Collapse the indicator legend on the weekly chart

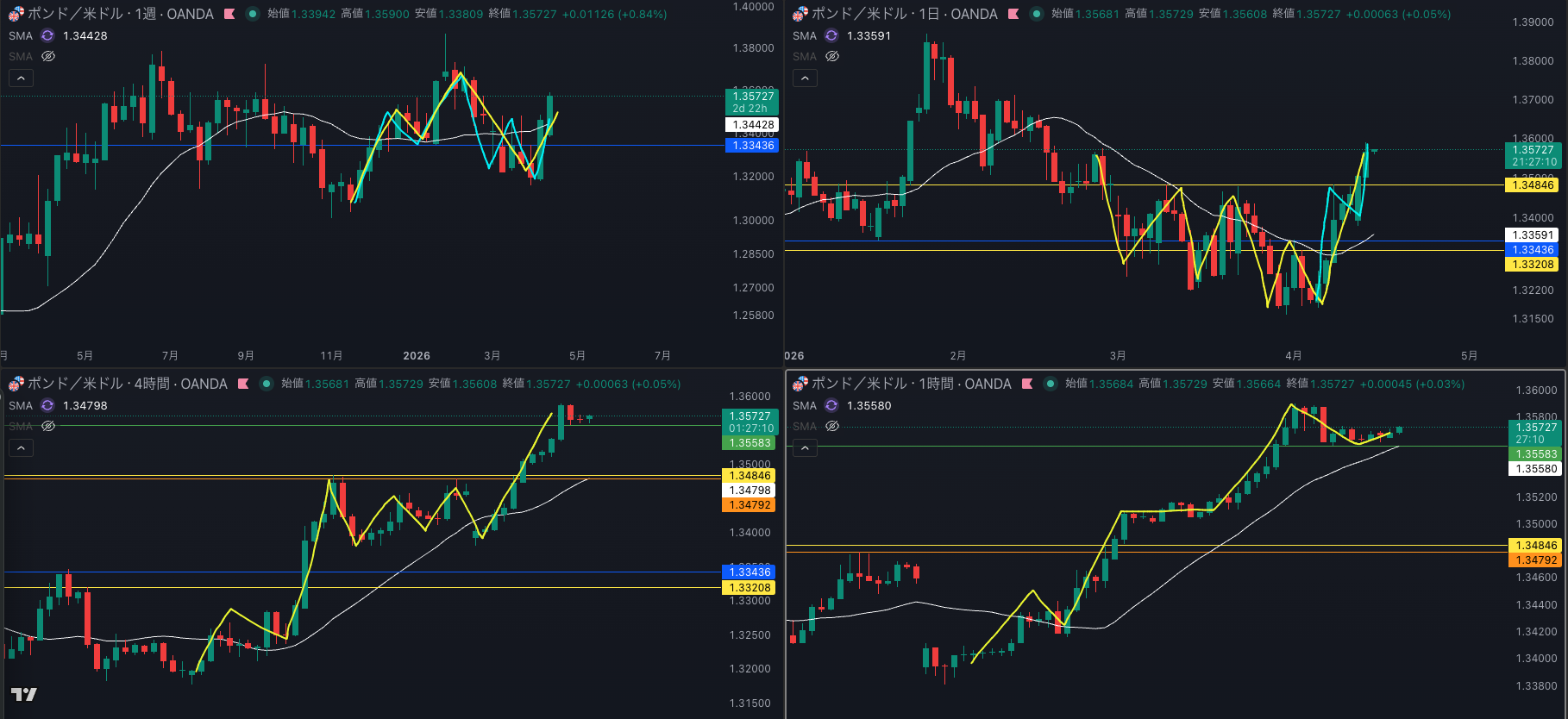tap(21, 78)
